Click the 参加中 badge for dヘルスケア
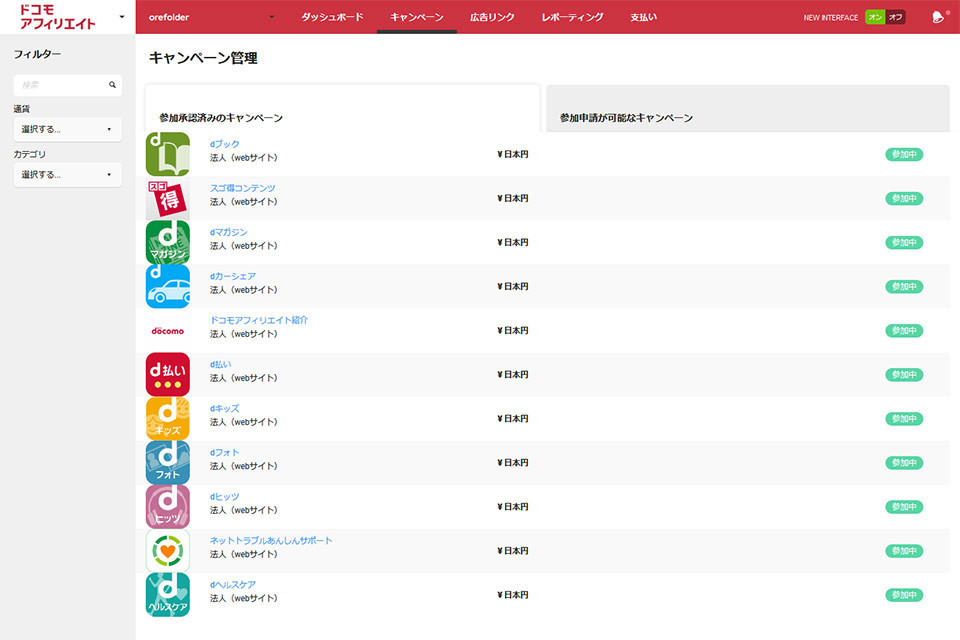The image size is (960, 640). pyautogui.click(x=904, y=595)
